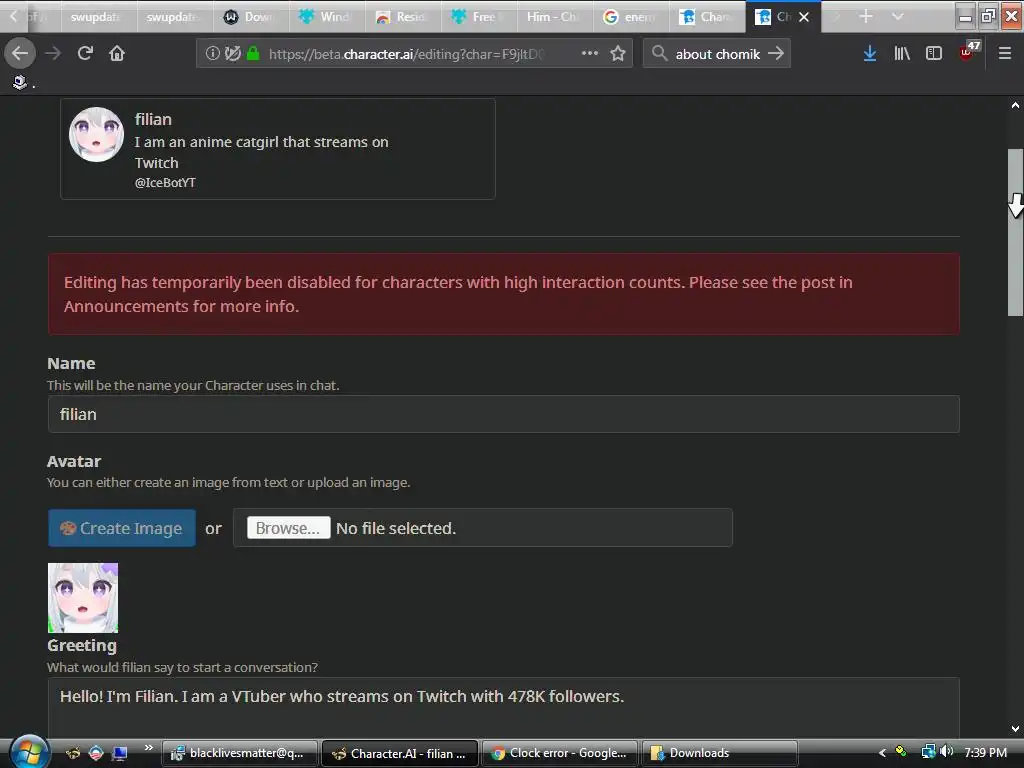Click the vertical scrollbar thumb
The image size is (1024, 768).
point(1016,233)
